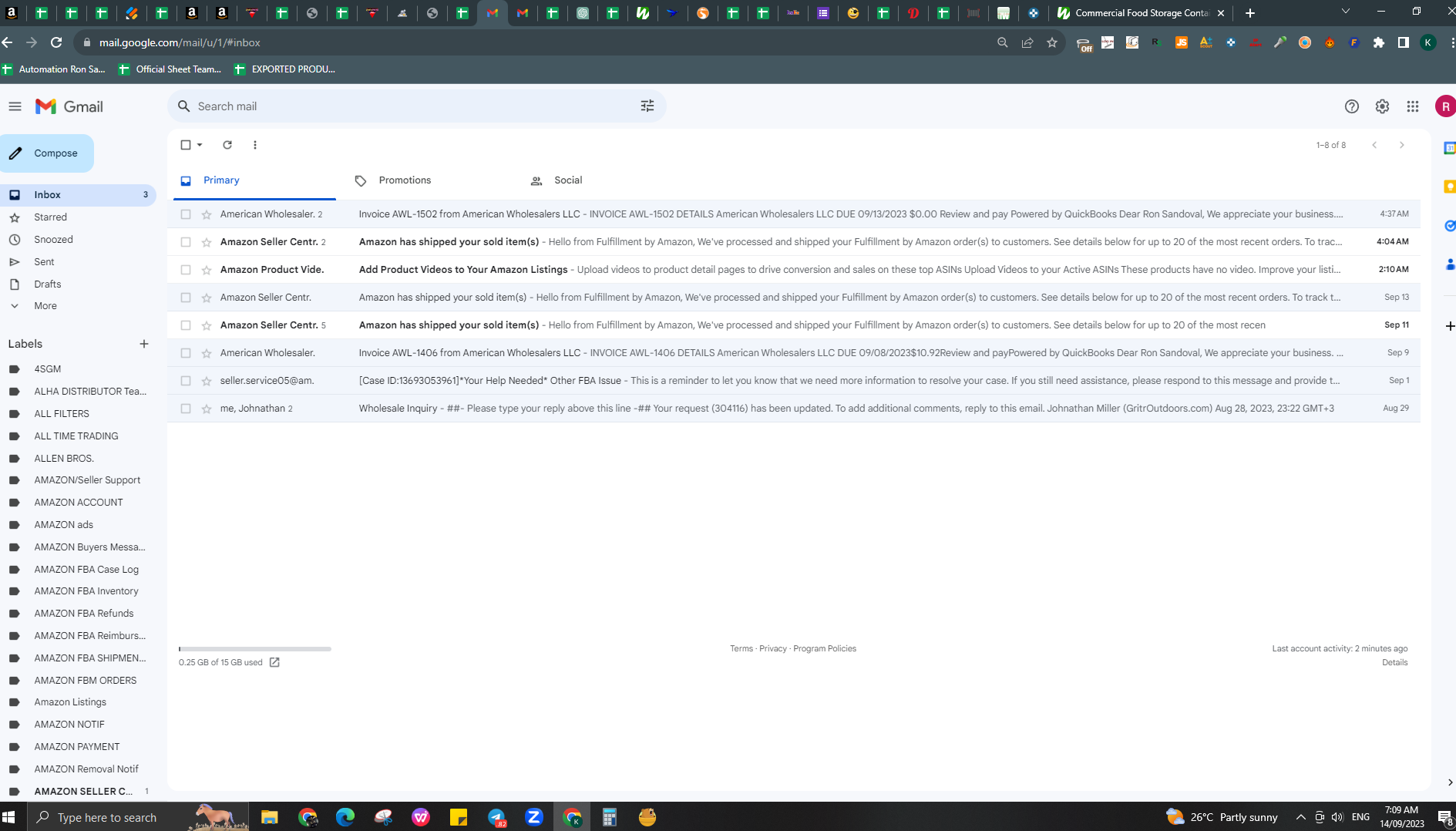1456x831 pixels.
Task: Click the storage usage progress bar
Action: coord(255,649)
